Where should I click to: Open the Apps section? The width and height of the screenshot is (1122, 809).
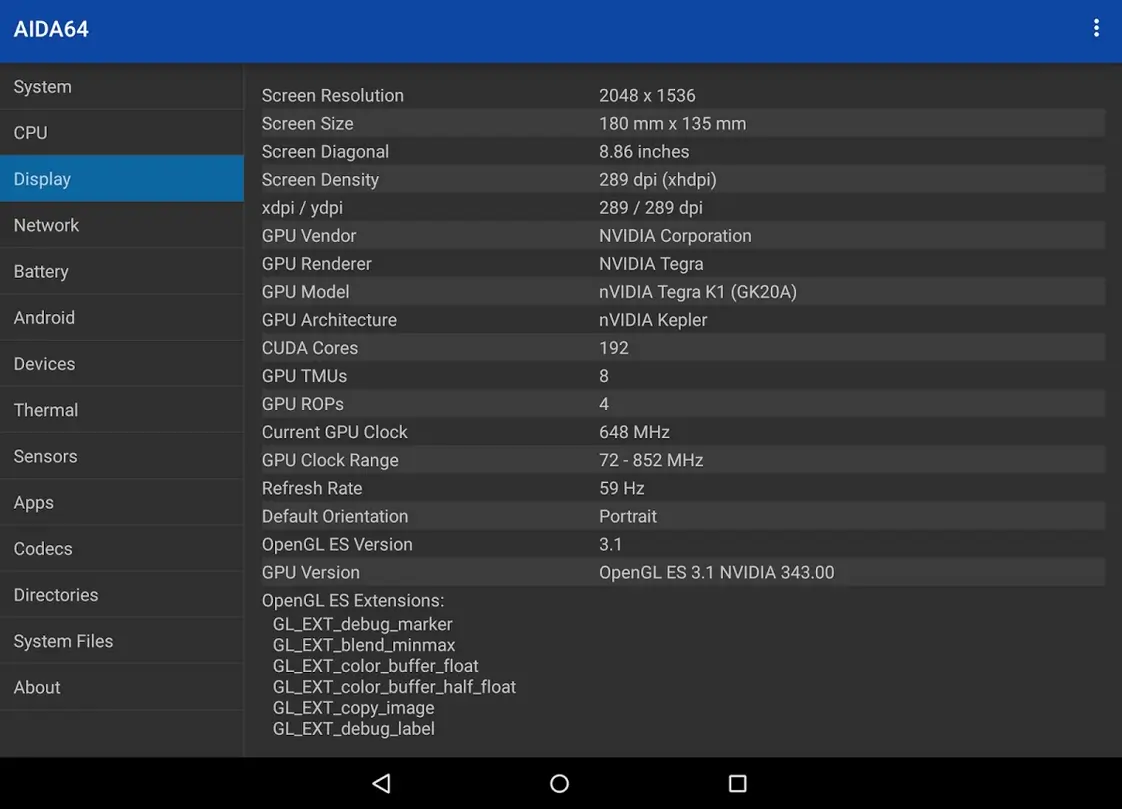click(122, 502)
